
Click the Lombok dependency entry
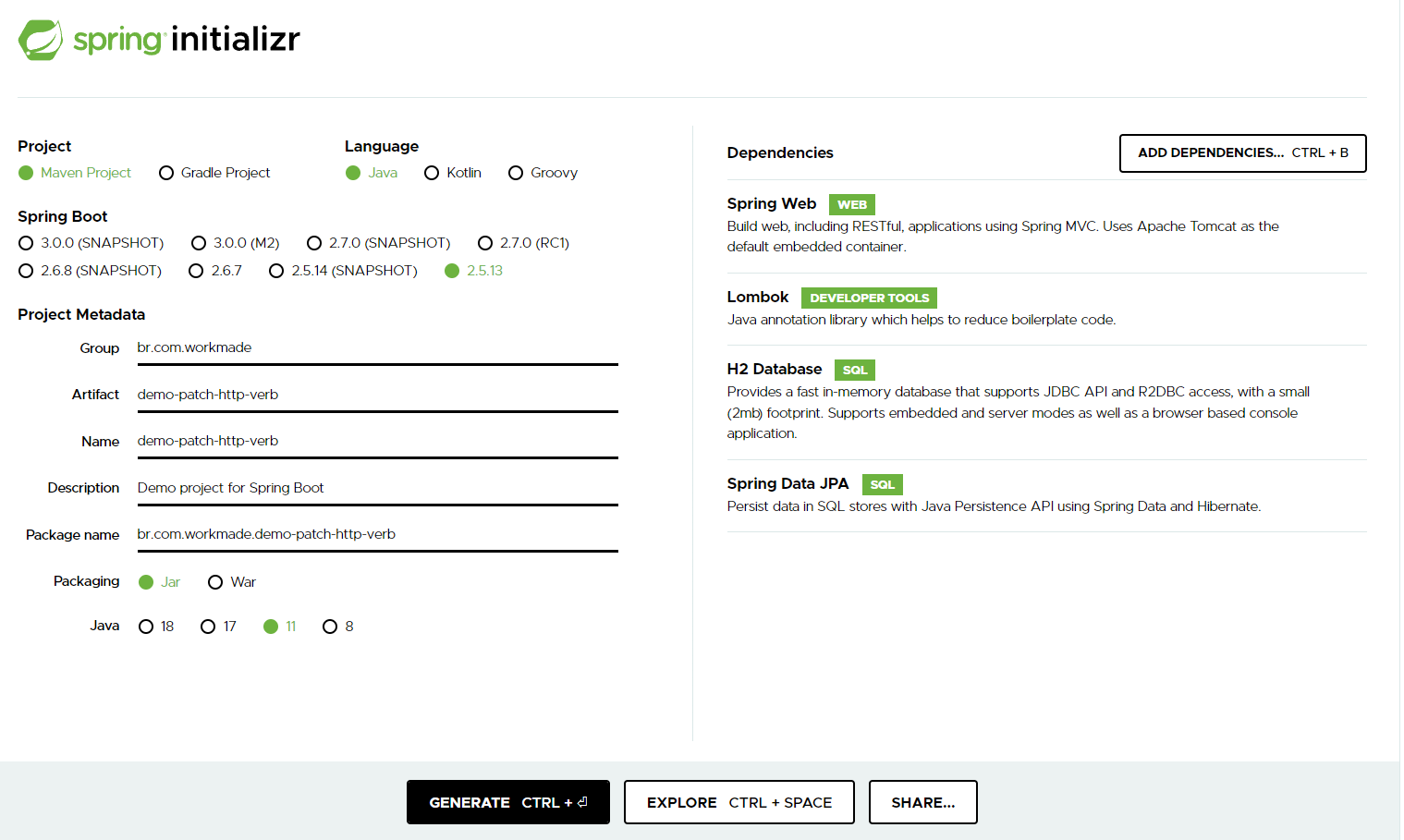pyautogui.click(x=1046, y=309)
